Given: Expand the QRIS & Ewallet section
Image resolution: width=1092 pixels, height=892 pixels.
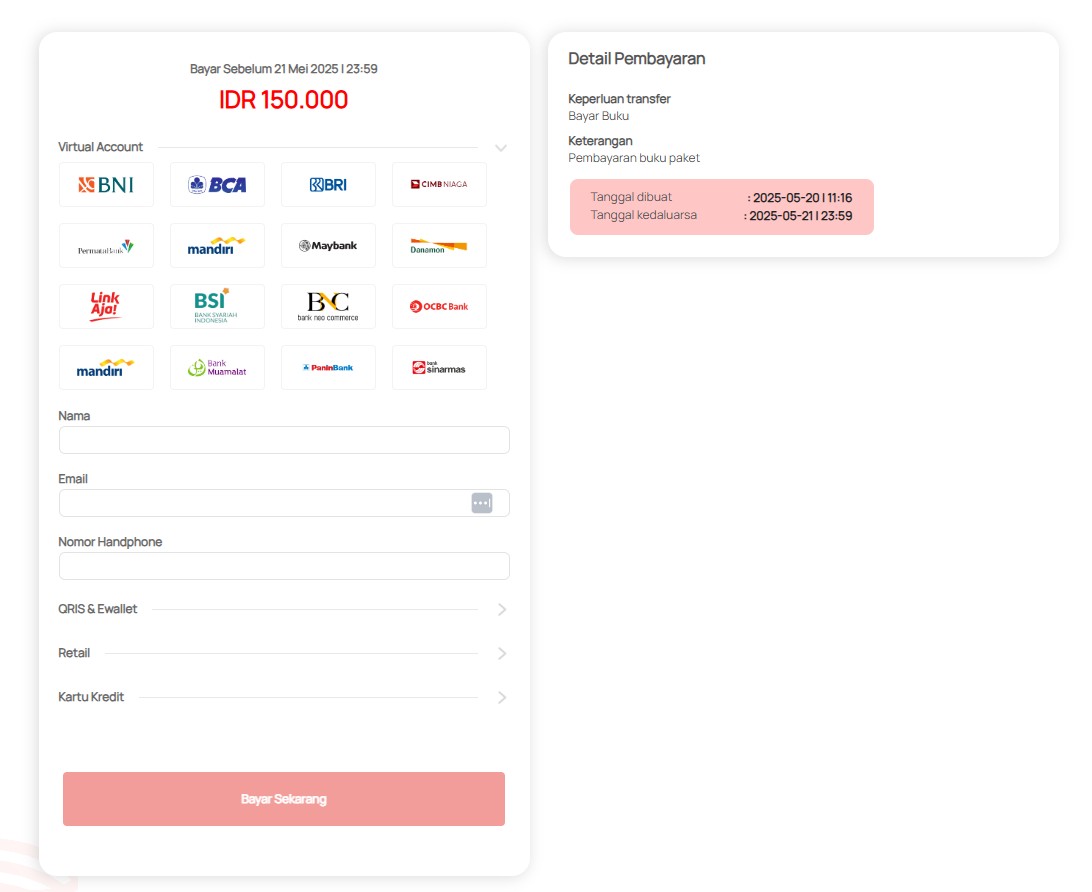Looking at the screenshot, I should (x=502, y=609).
